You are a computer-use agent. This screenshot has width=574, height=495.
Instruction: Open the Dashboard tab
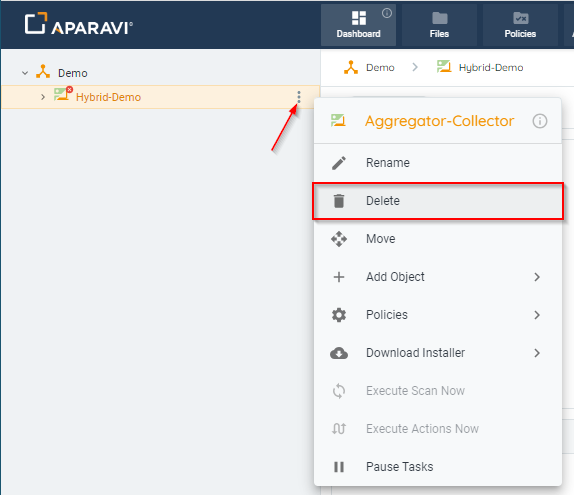click(x=358, y=25)
